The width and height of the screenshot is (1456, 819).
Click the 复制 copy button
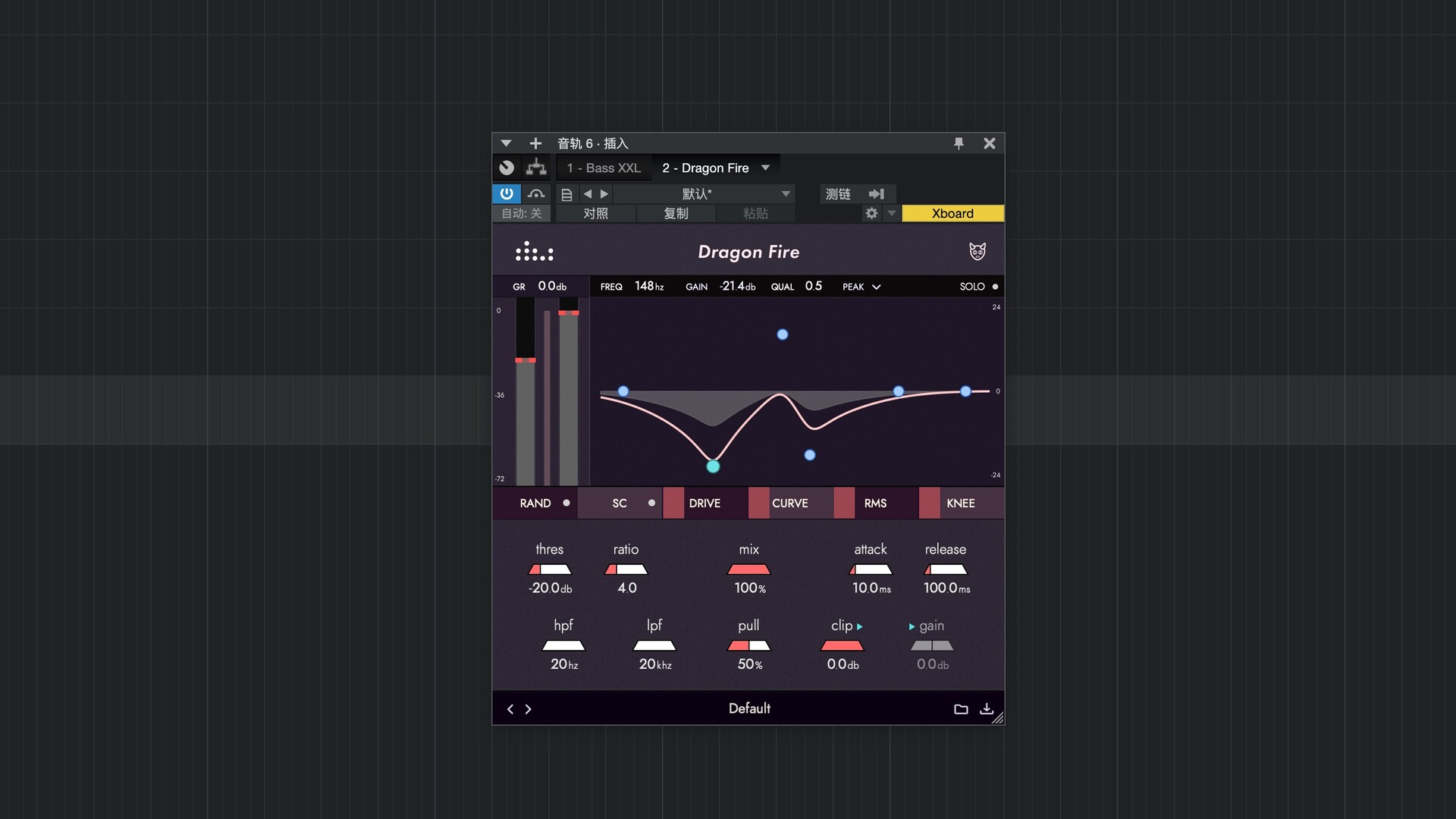[676, 214]
